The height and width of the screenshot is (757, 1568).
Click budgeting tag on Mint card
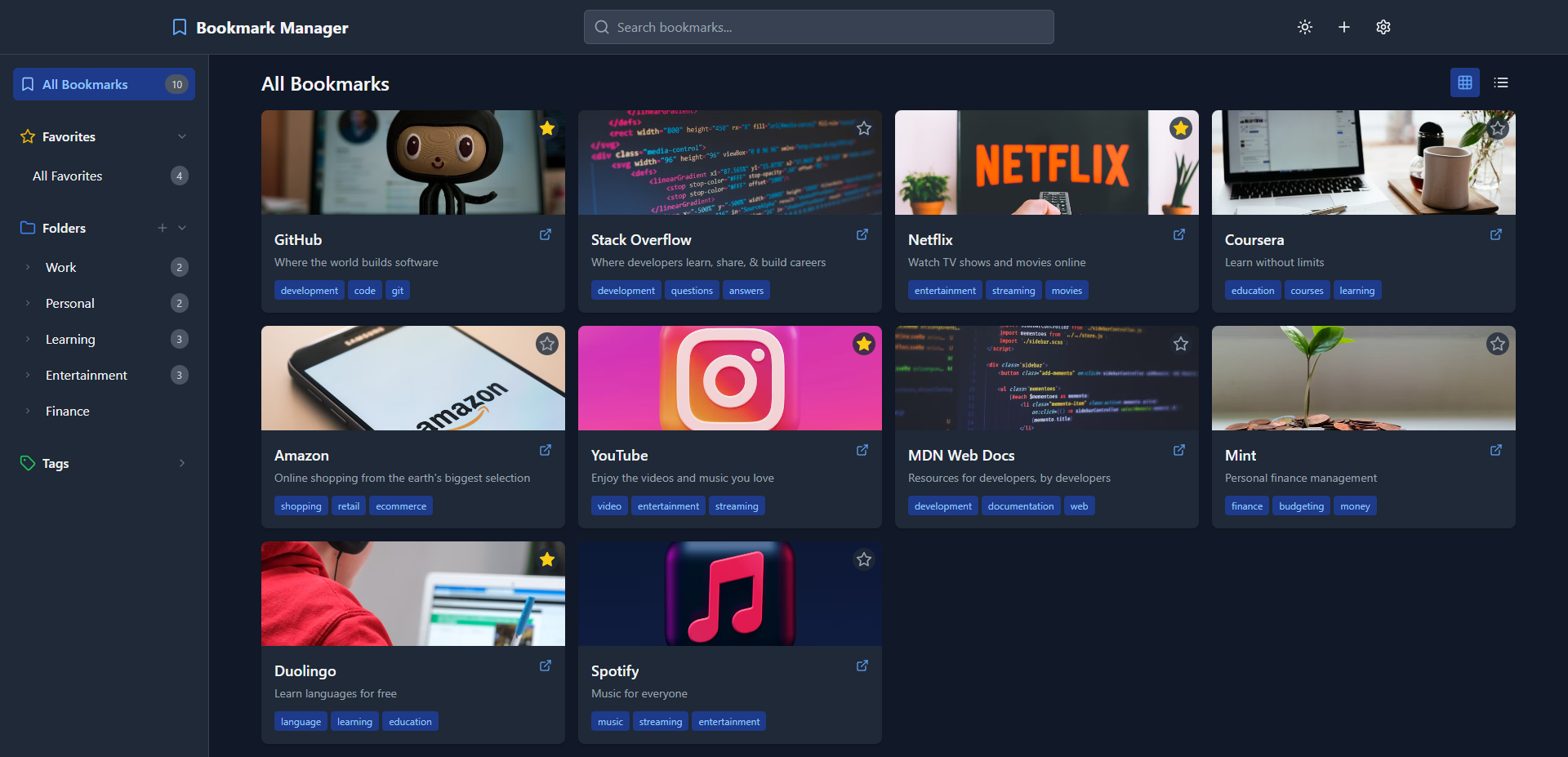[1301, 506]
